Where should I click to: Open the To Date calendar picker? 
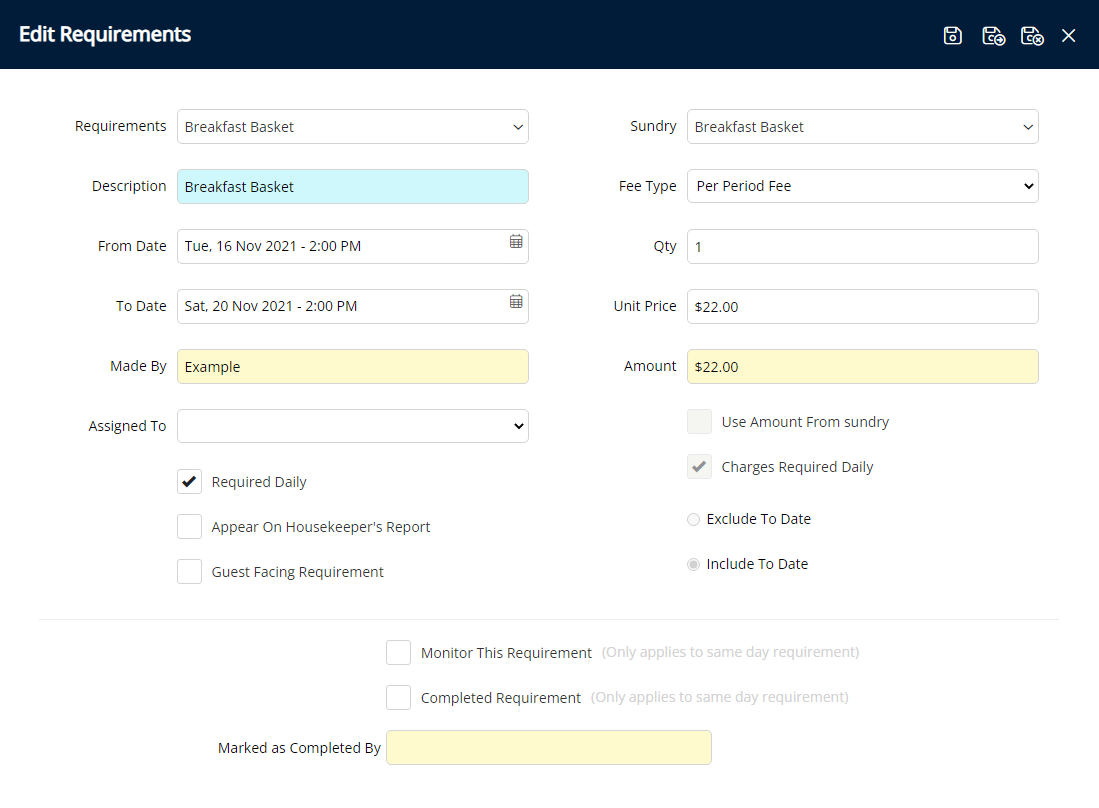[x=516, y=301]
